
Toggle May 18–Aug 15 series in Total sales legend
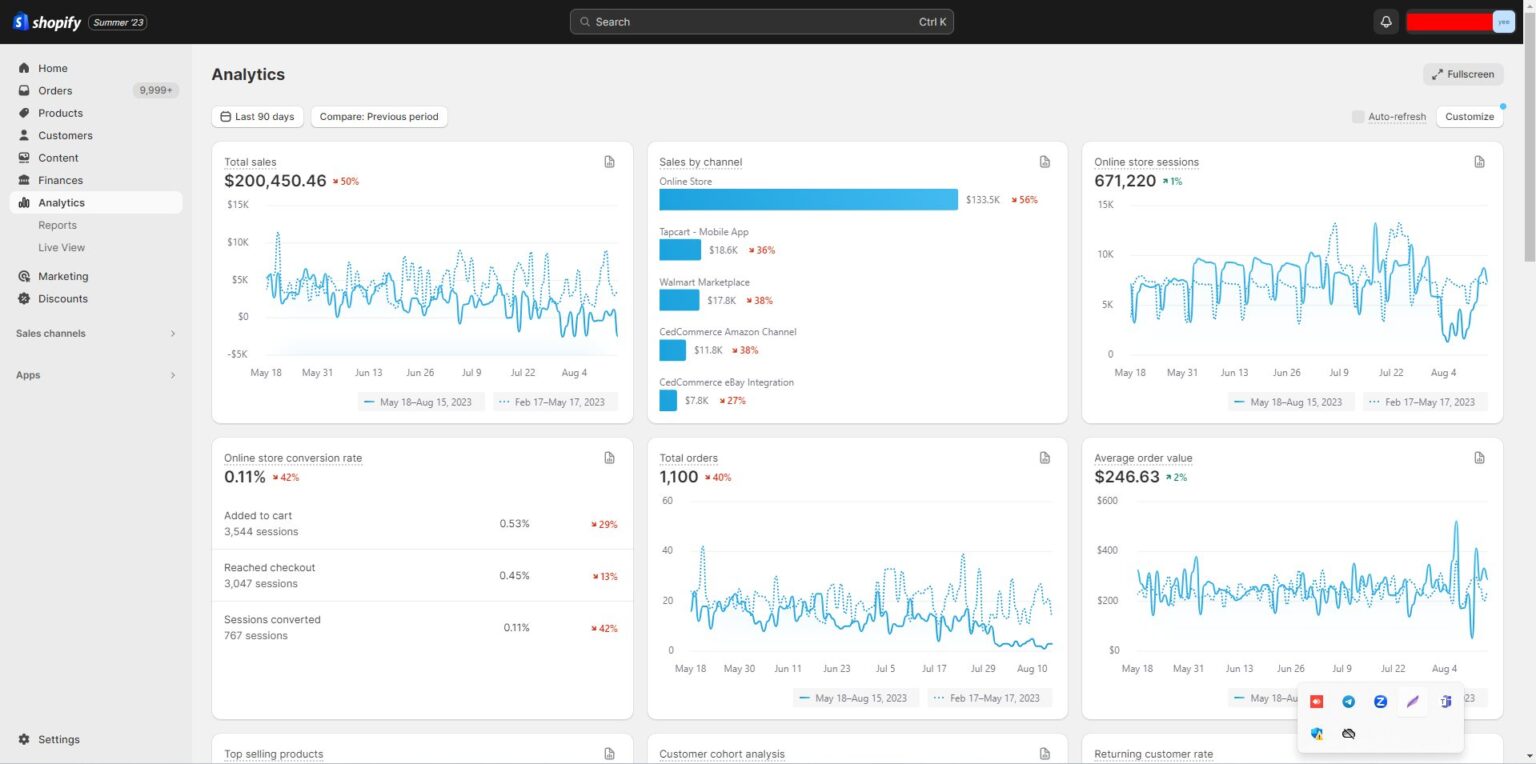point(421,402)
